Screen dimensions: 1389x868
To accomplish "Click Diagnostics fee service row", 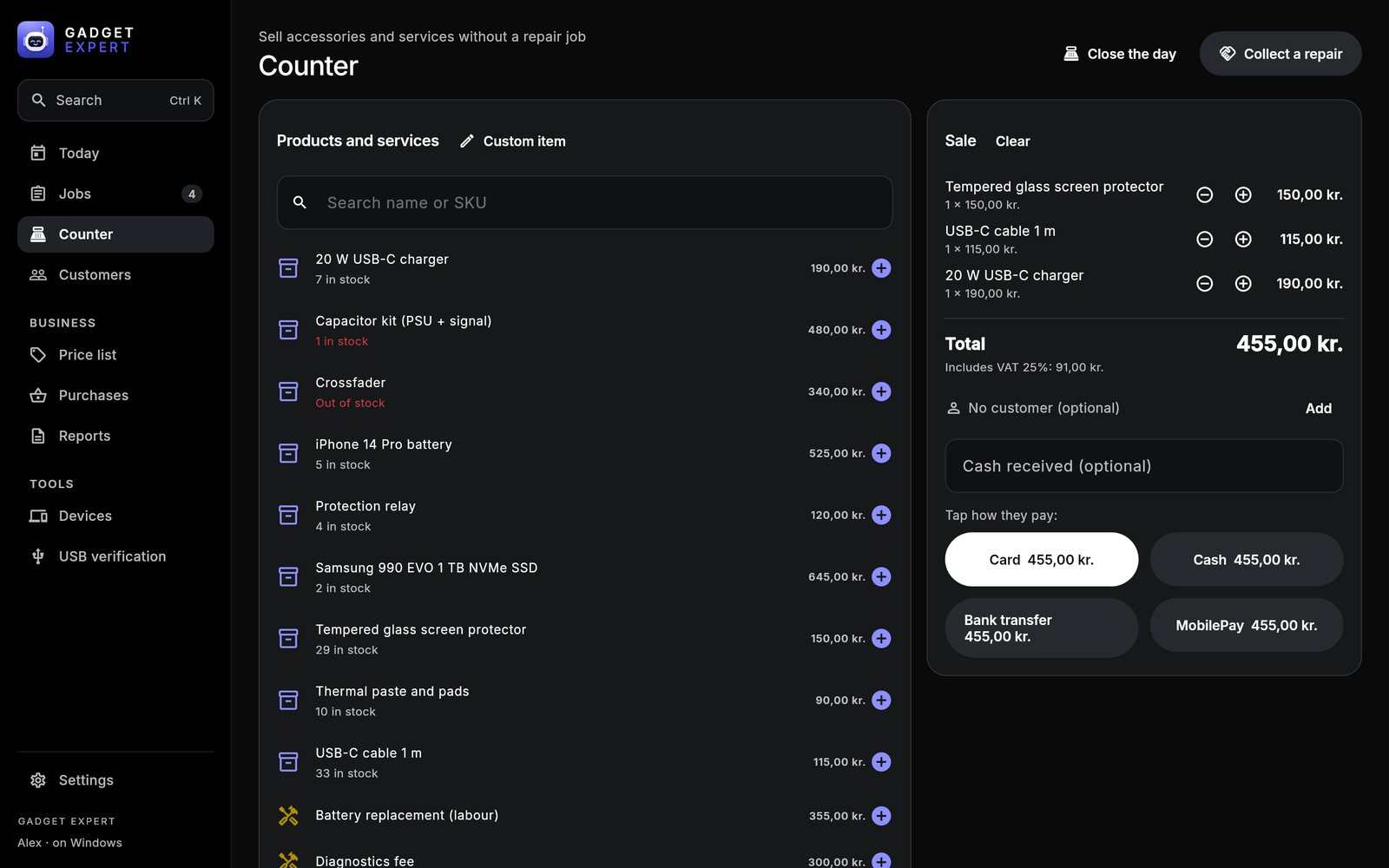I will click(584, 859).
